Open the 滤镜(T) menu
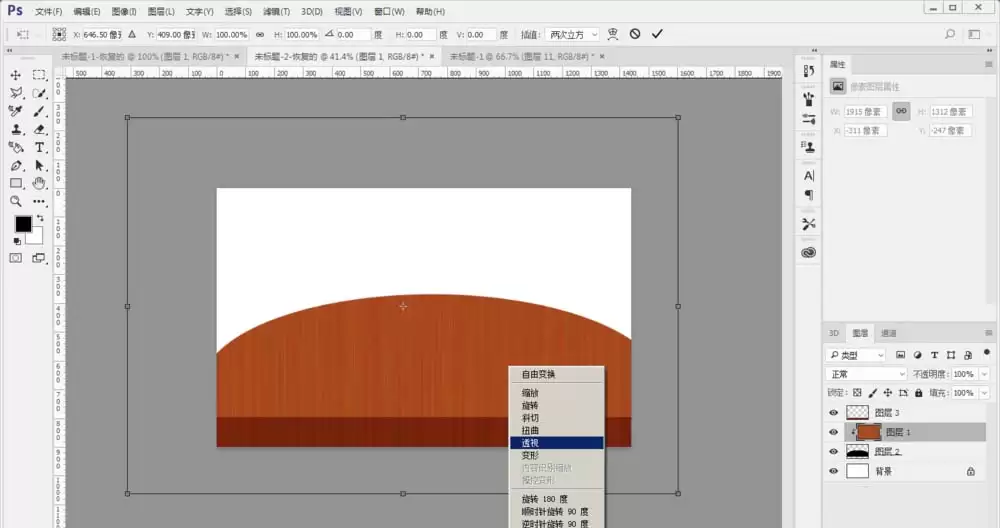 click(276, 11)
